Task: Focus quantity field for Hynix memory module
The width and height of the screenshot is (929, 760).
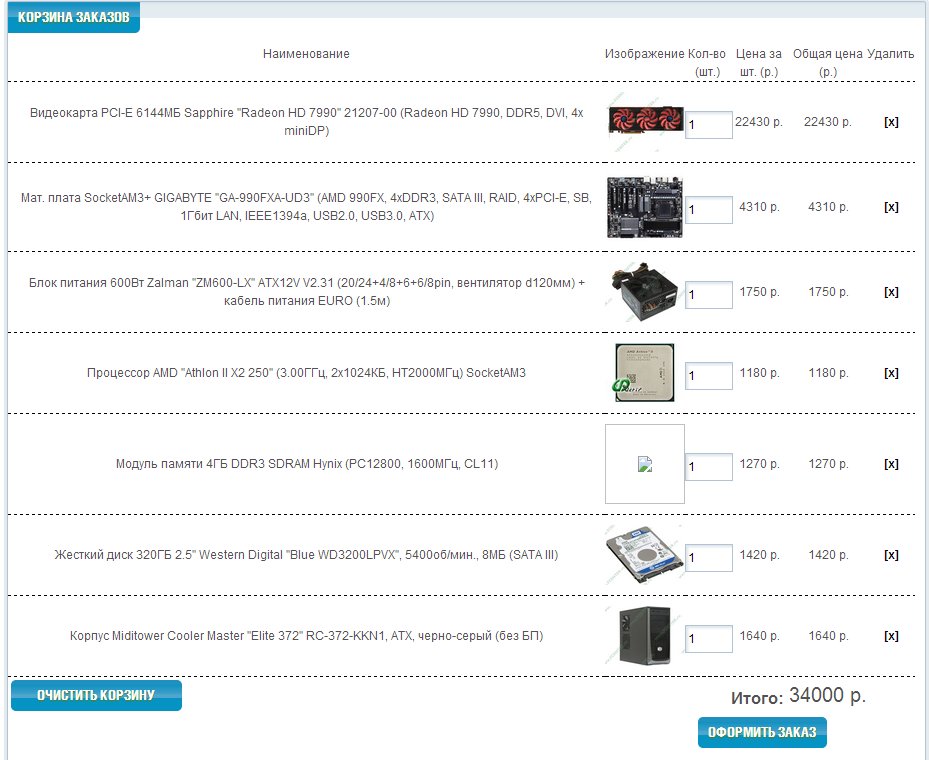Action: point(709,467)
